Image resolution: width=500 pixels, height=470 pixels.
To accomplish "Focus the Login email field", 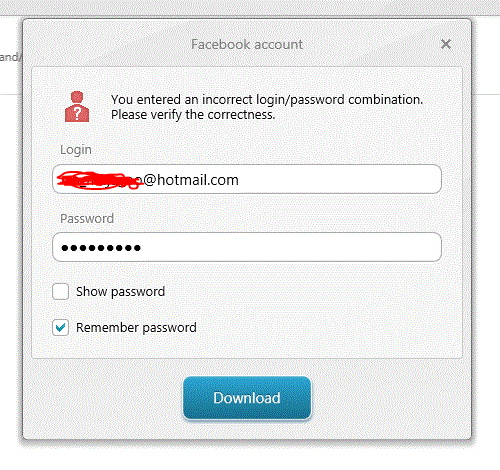I will pyautogui.click(x=247, y=179).
